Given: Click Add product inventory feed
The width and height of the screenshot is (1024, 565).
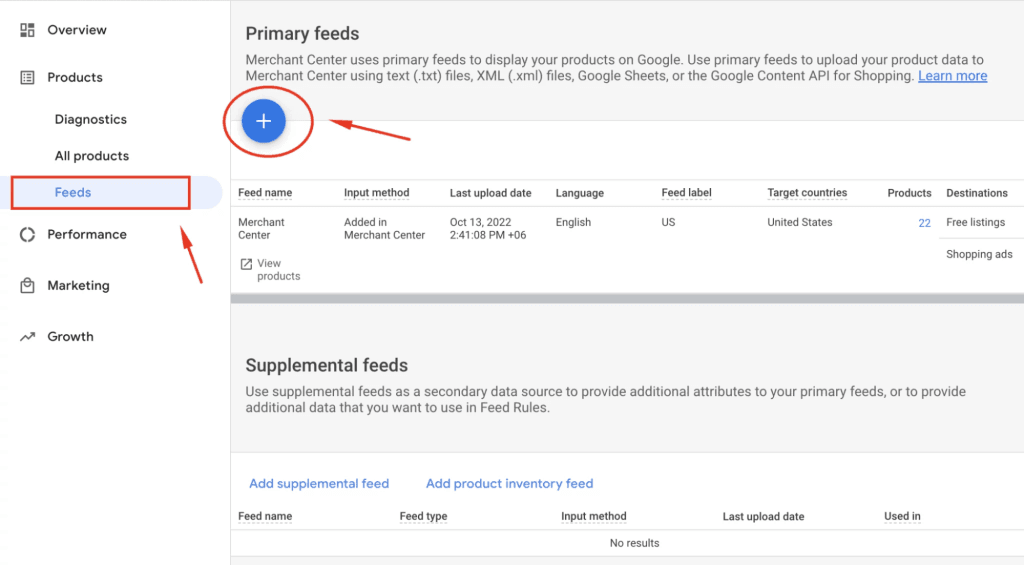Looking at the screenshot, I should click(509, 483).
